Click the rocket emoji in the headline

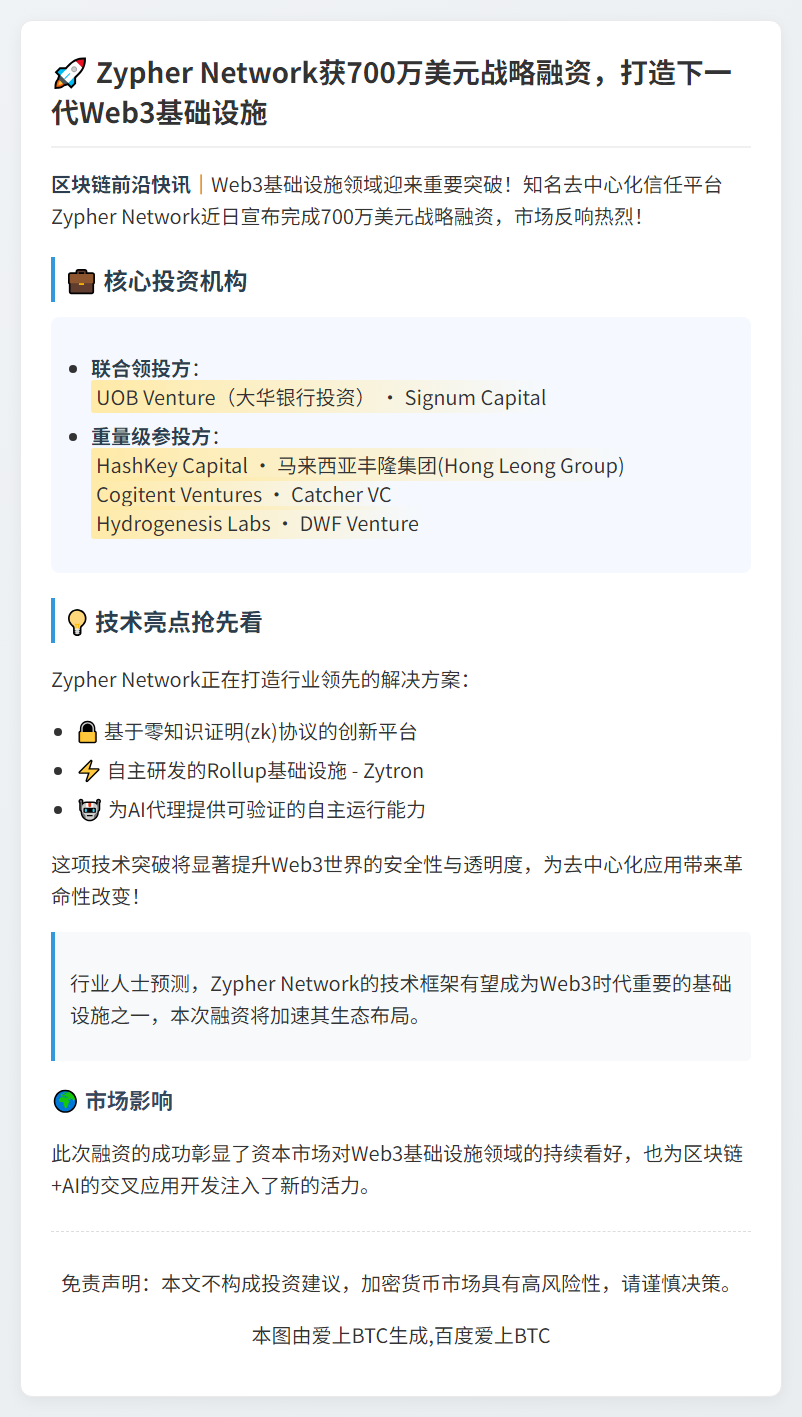[68, 75]
